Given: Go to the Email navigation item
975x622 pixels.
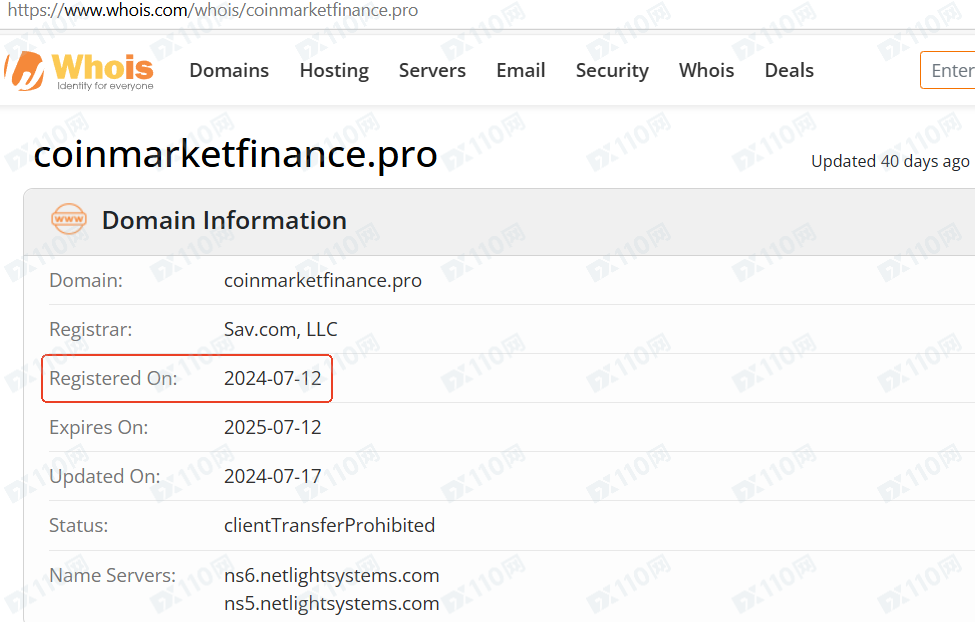Looking at the screenshot, I should (x=520, y=70).
